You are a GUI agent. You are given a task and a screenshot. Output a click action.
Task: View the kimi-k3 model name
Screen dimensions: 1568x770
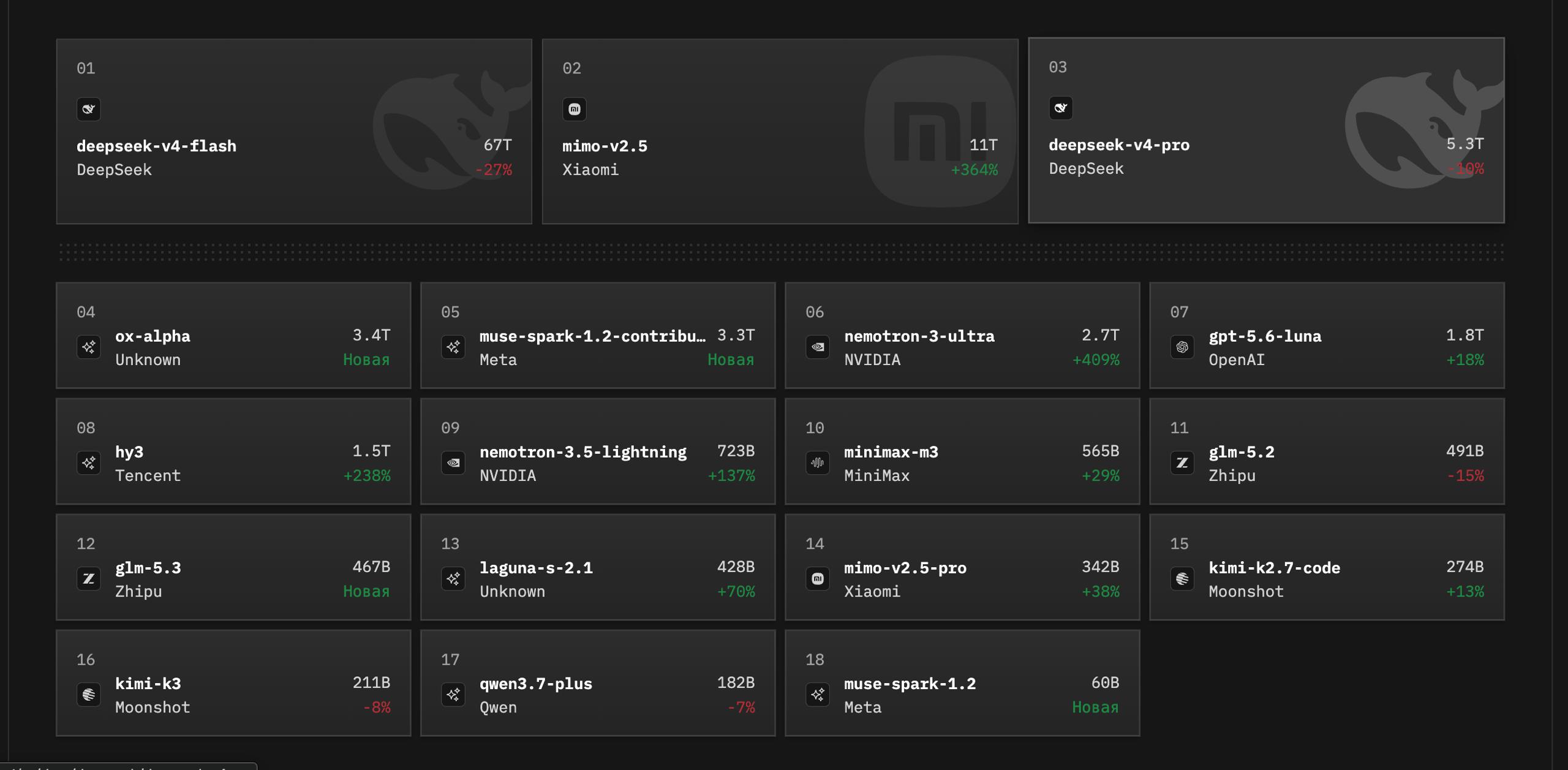(x=148, y=684)
